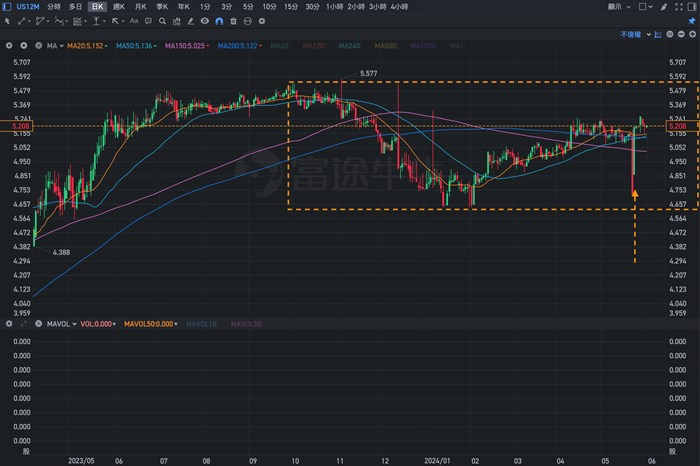Activate the magnet snap tool

tap(219, 20)
